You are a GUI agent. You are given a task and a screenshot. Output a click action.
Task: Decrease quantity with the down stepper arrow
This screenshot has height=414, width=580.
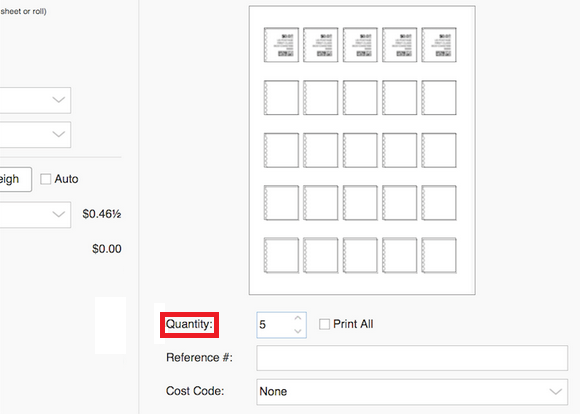point(298,331)
